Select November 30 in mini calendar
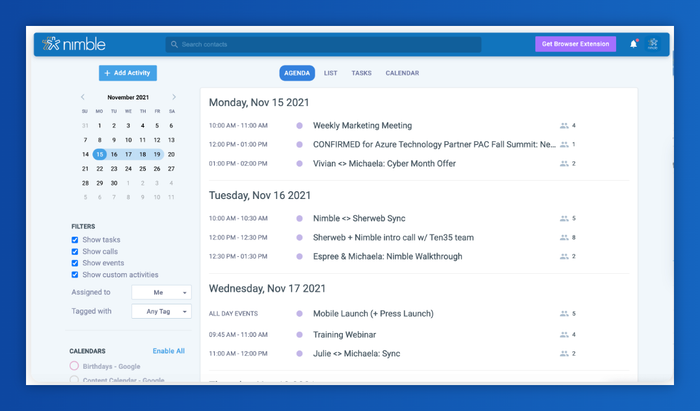Image resolution: width=700 pixels, height=411 pixels. (114, 183)
